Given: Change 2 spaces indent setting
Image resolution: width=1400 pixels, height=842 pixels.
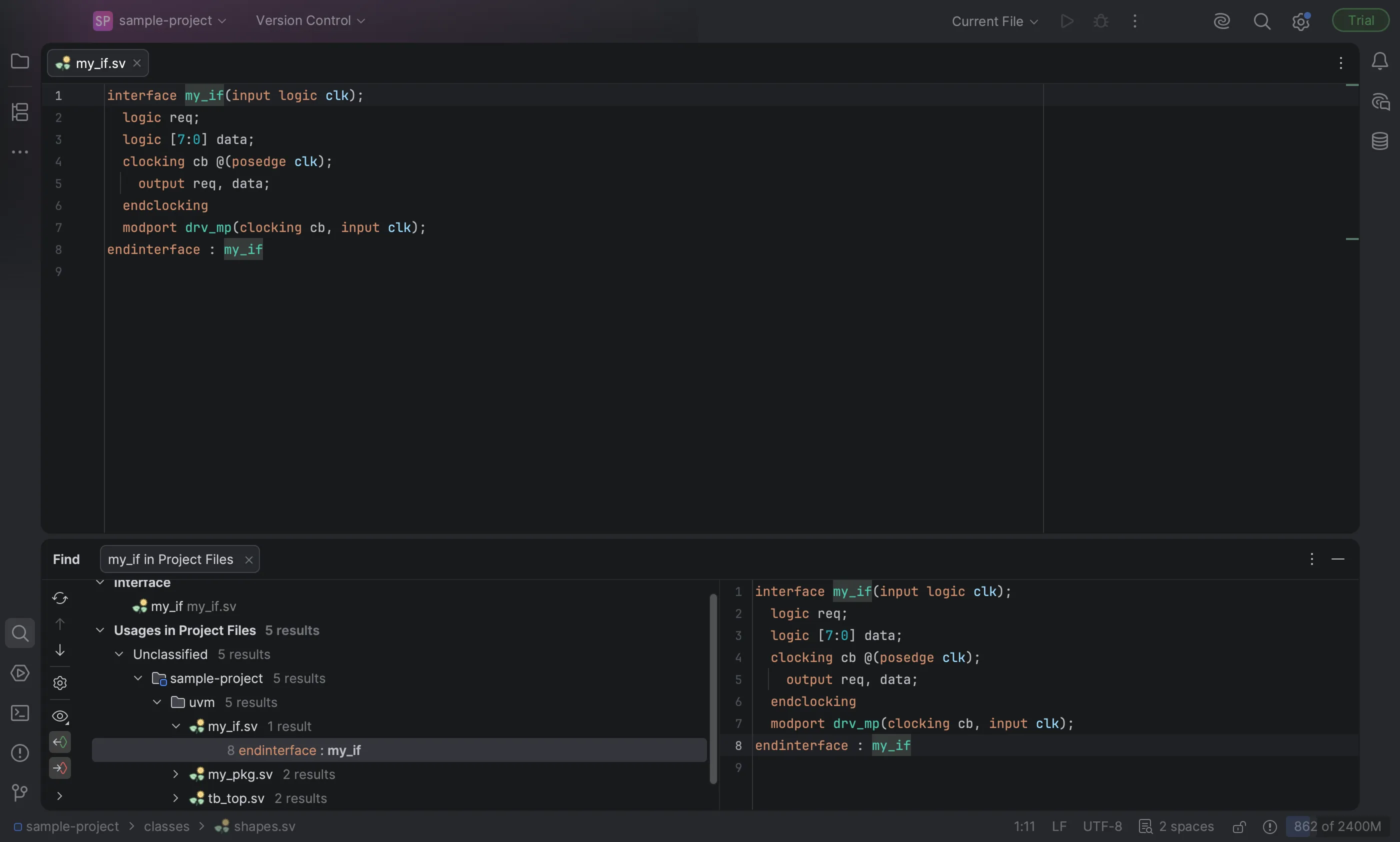Looking at the screenshot, I should coord(1176,826).
